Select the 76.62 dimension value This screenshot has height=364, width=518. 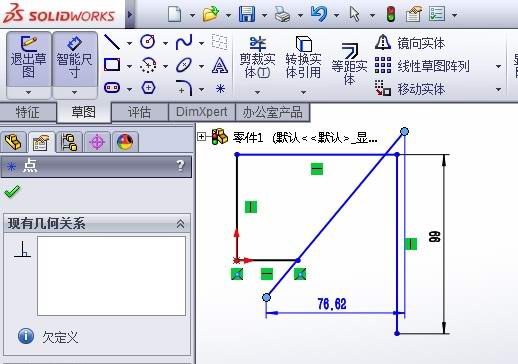[x=332, y=304]
